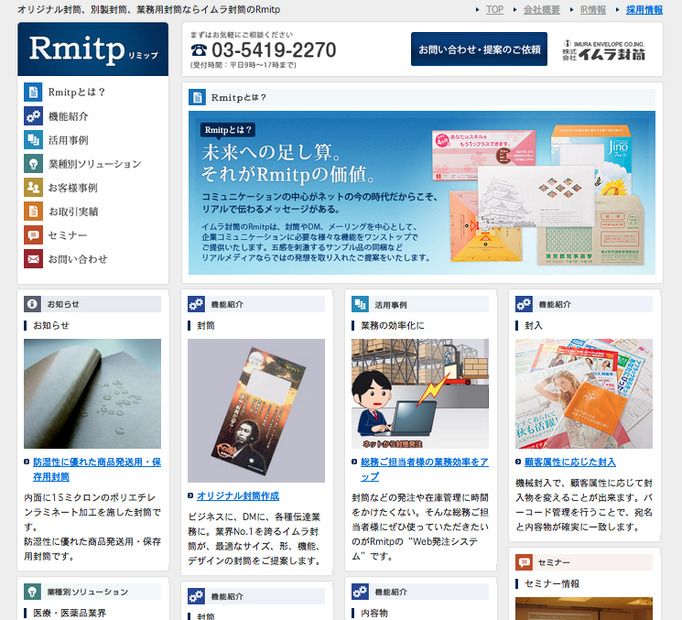The width and height of the screenshot is (682, 620).
Task: Click the lightbulb icon beside 業種別ソリューション in sidebar
Action: (x=33, y=164)
